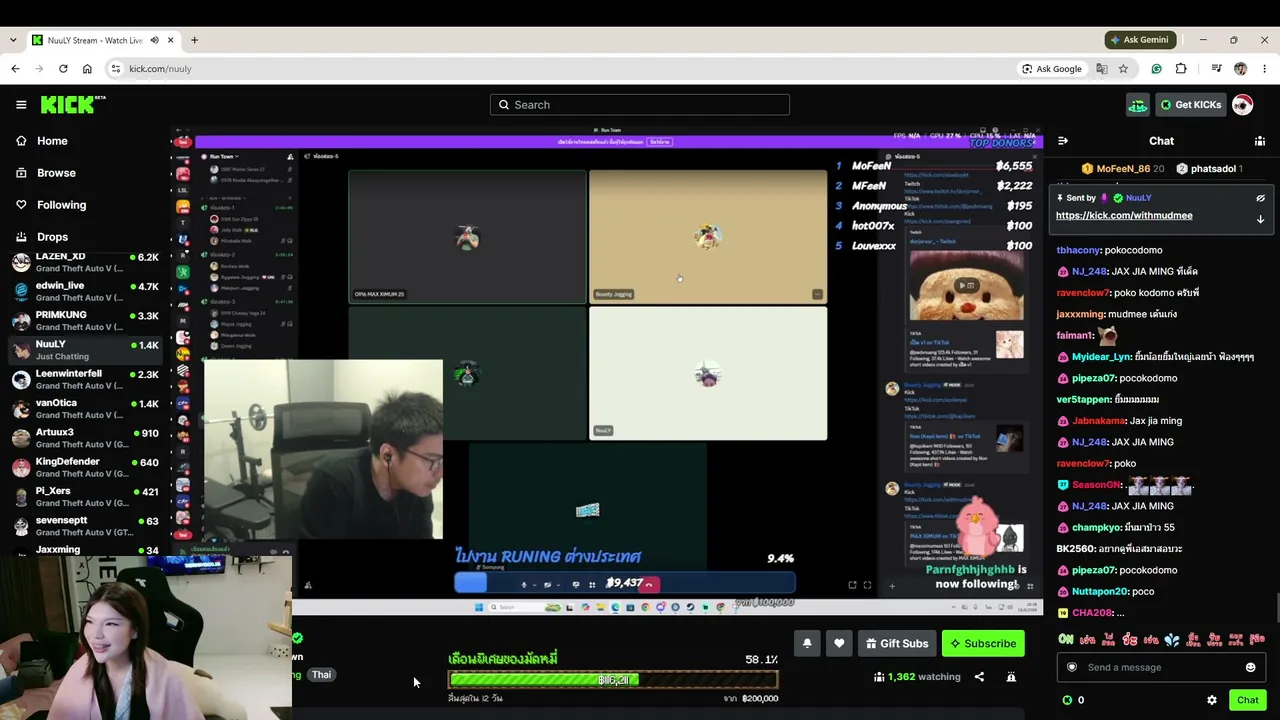Viewport: 1280px width, 720px height.
Task: Open browser media controls icon
Action: pos(1216,69)
